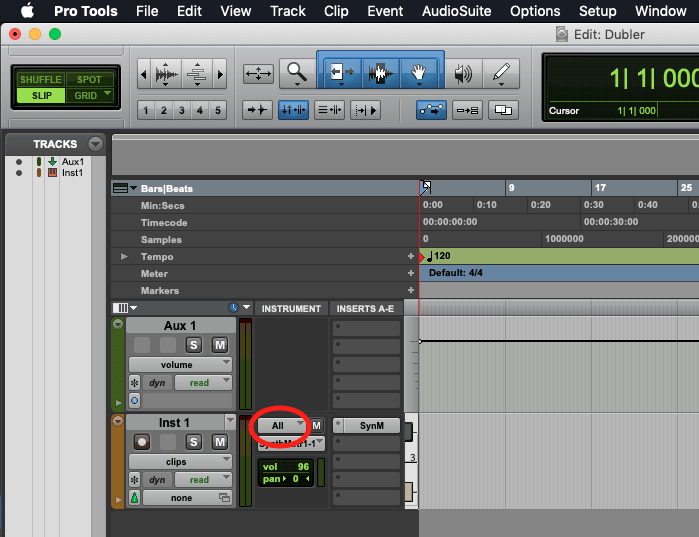Image resolution: width=699 pixels, height=537 pixels.
Task: Select the Zoomer magnifier tool
Action: coord(297,73)
